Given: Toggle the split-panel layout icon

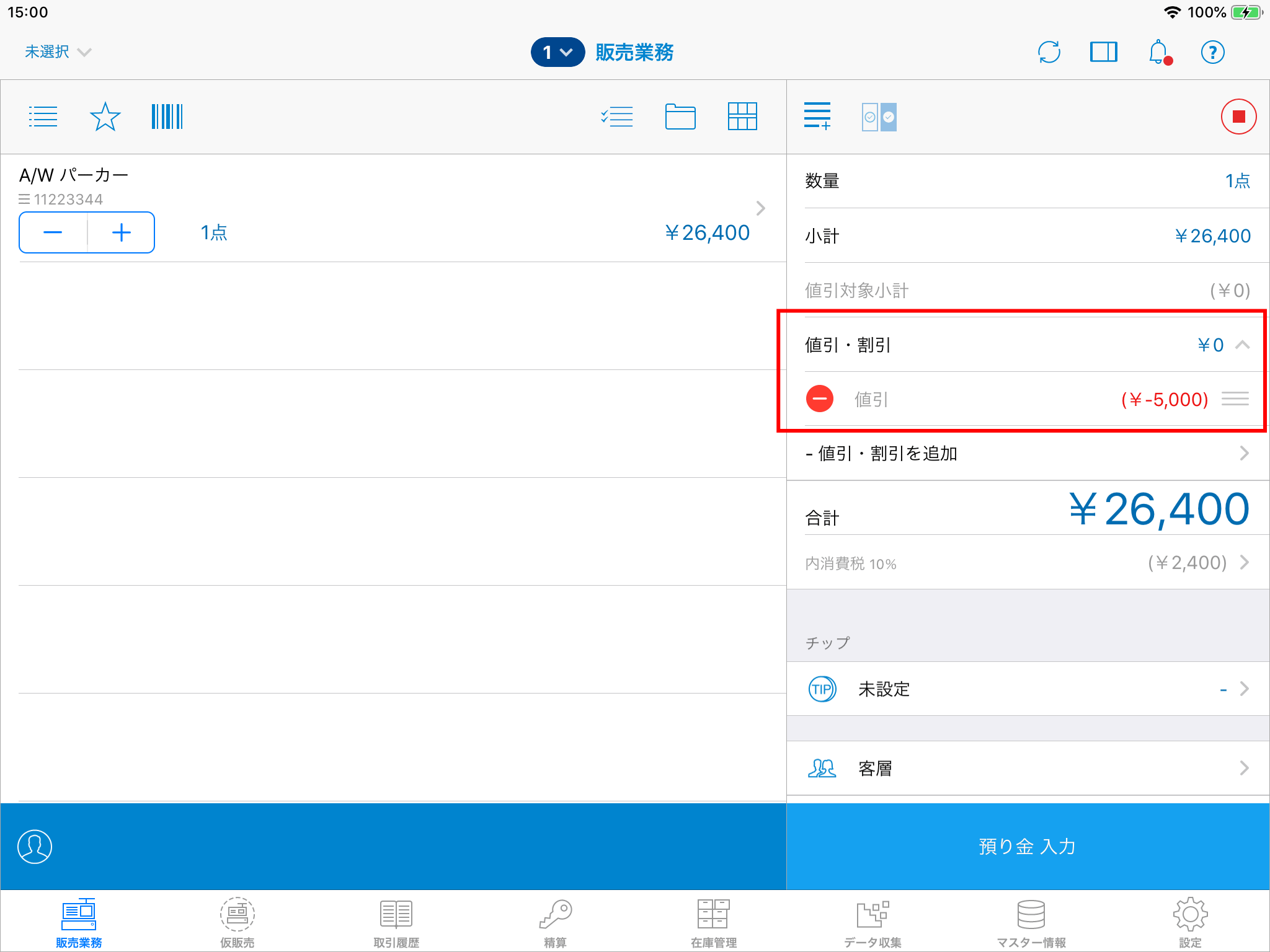Looking at the screenshot, I should pos(1103,52).
